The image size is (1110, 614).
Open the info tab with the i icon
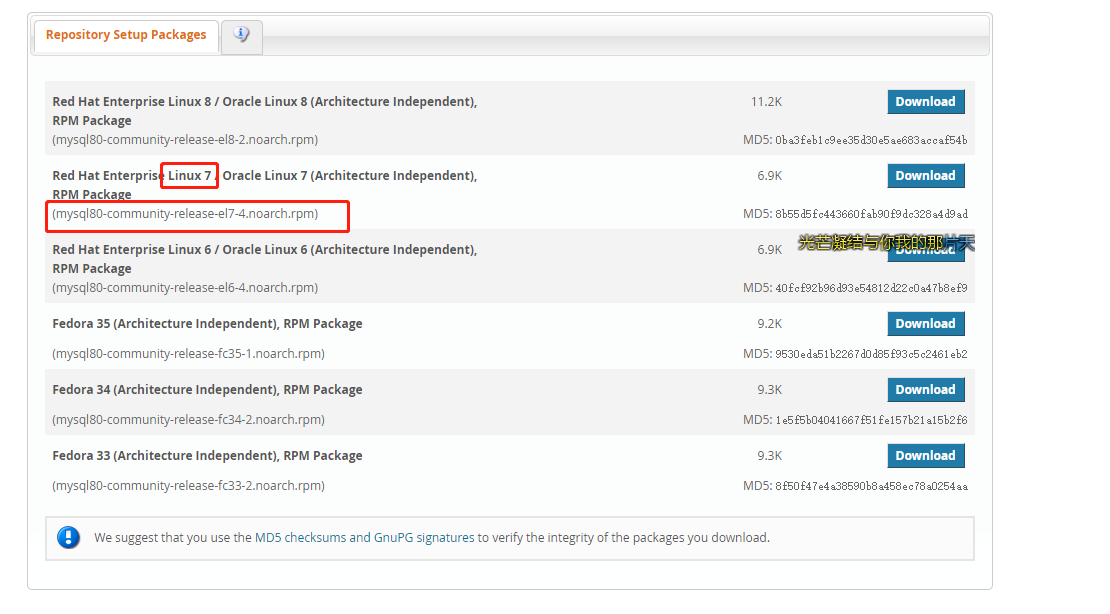coord(241,35)
